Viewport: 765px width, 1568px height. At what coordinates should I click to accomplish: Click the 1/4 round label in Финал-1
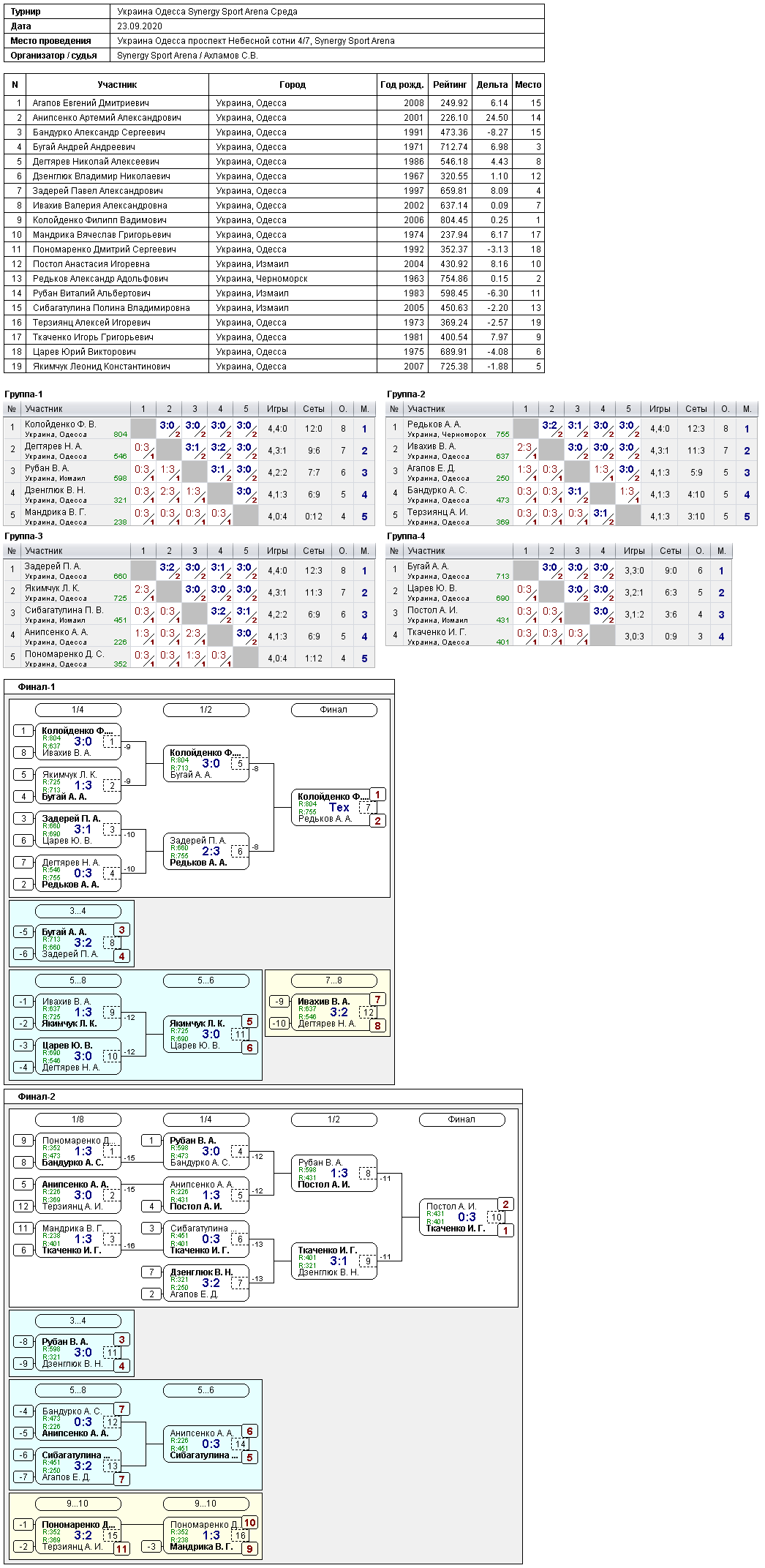tap(78, 710)
